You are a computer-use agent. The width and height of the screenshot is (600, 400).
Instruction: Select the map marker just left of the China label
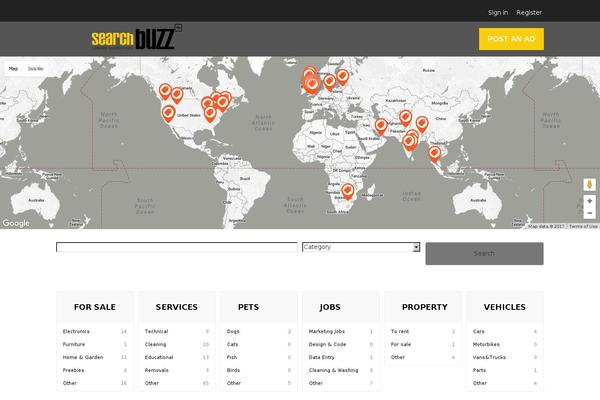point(422,124)
